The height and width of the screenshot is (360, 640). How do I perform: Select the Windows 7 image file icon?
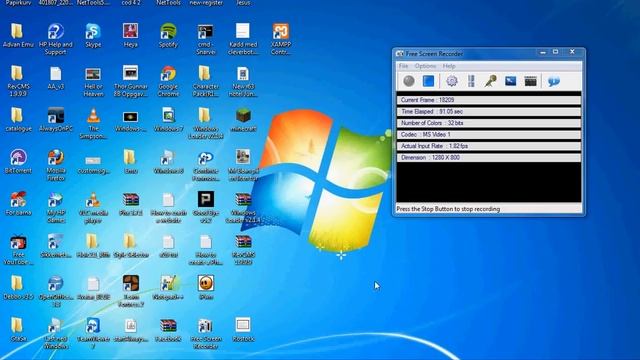tap(168, 120)
